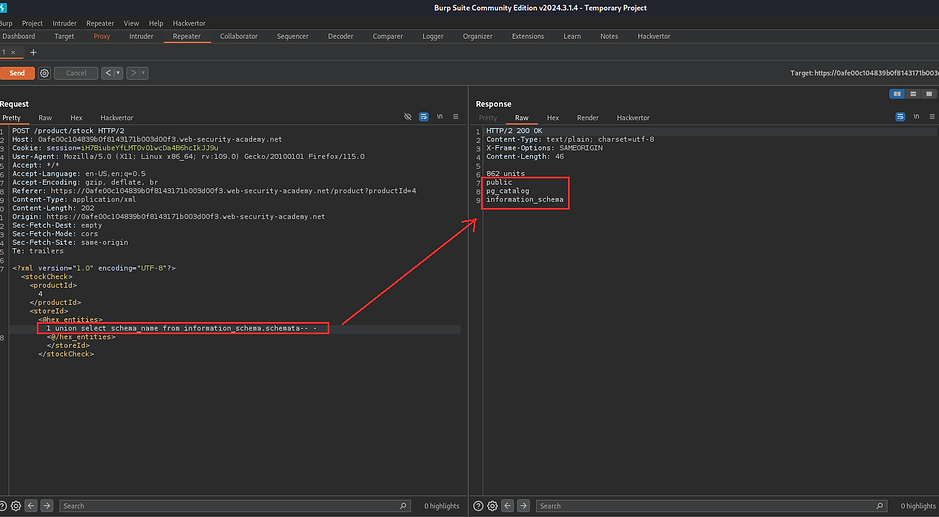
Task: Open Request pane hamburger options menu
Action: coord(456,117)
